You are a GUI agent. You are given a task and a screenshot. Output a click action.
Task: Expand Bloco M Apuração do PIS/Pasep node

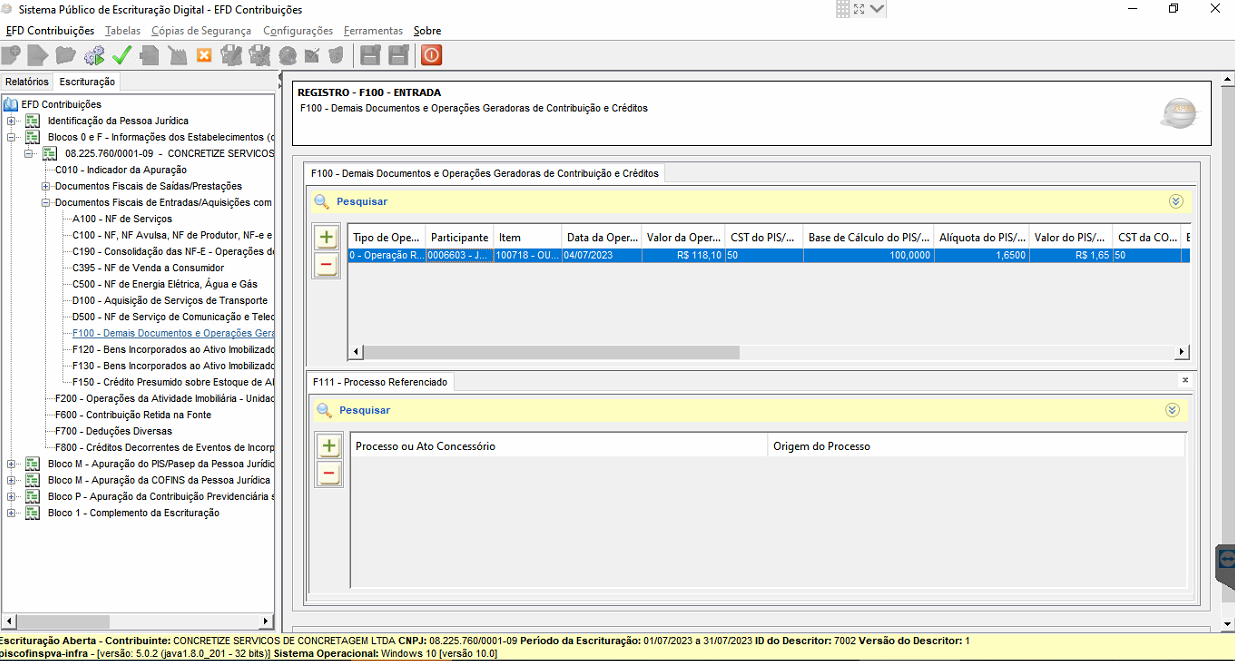[11, 464]
